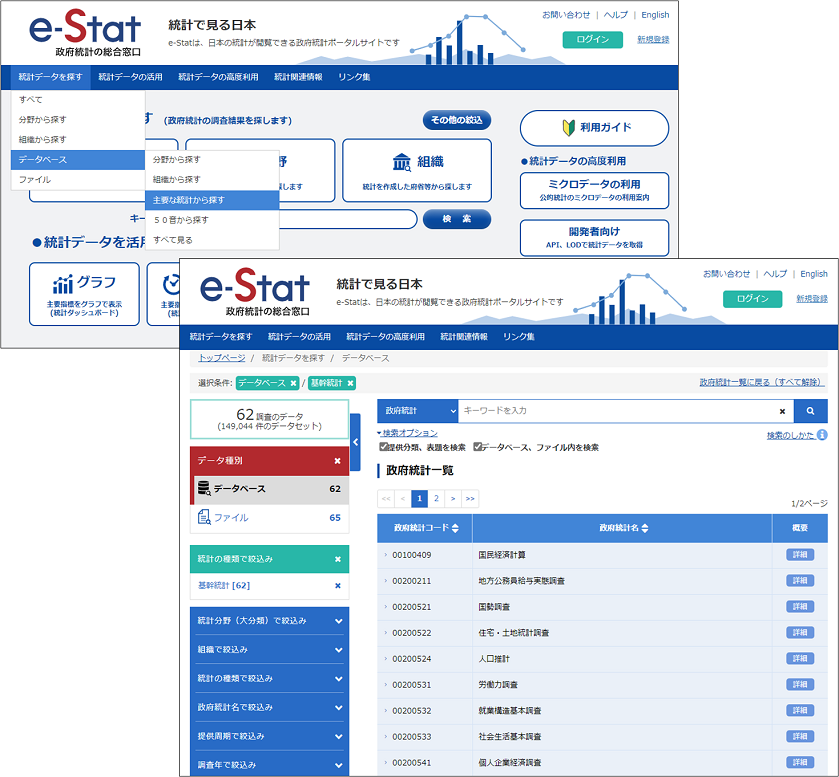Image resolution: width=839 pixels, height=777 pixels.
Task: Expand 調査年で絞込み filter
Action: click(x=269, y=765)
